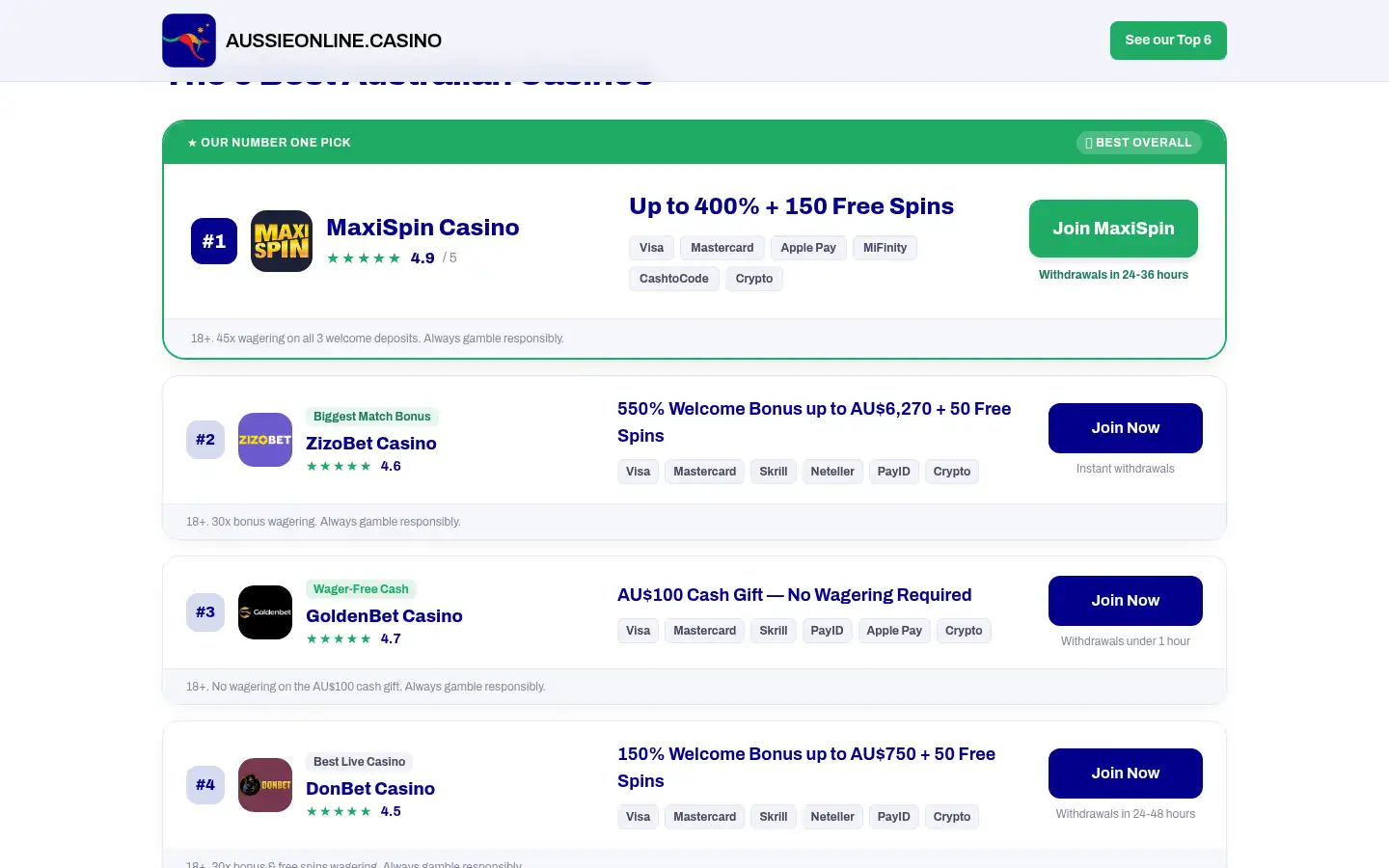Click the Biggest Match Bonus tag
The image size is (1389, 868).
(x=372, y=417)
